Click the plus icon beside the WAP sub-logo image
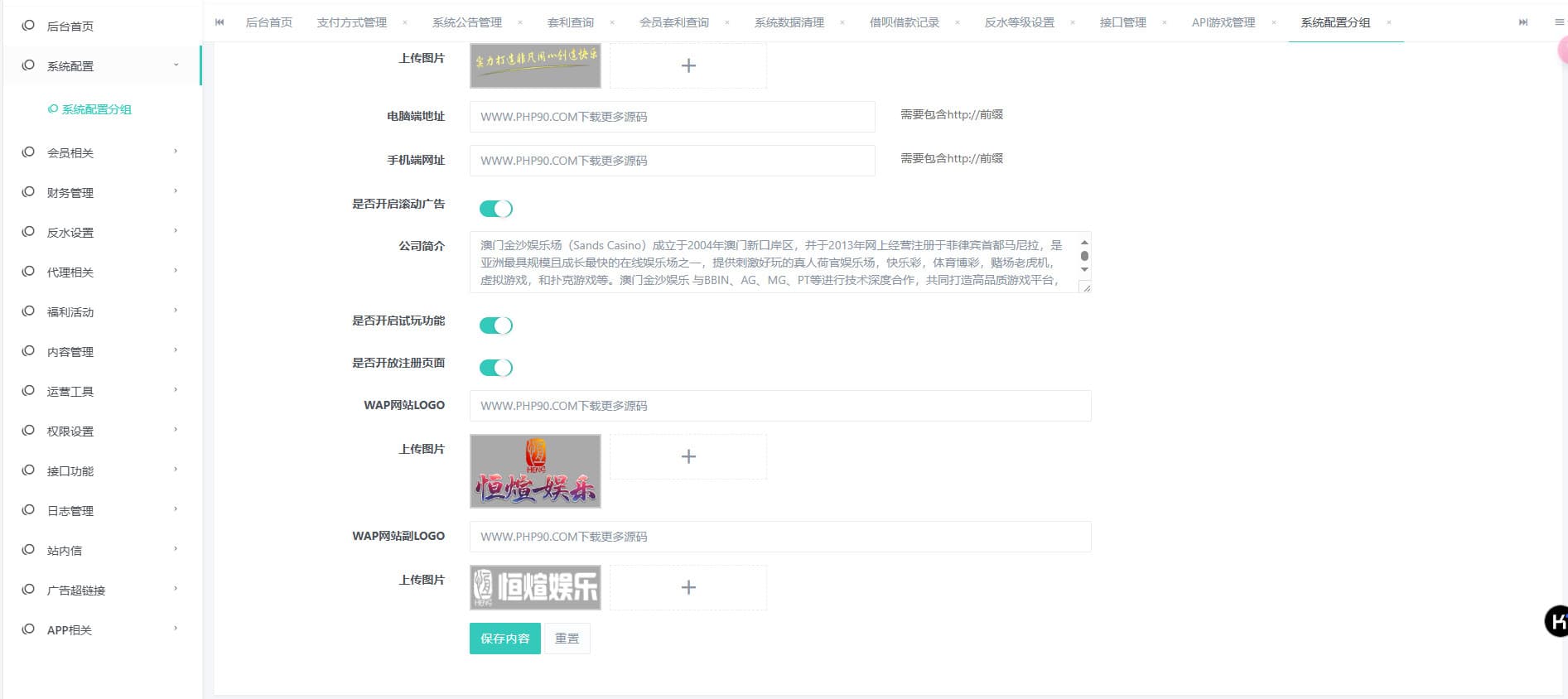This screenshot has height=699, width=1568. coord(688,587)
